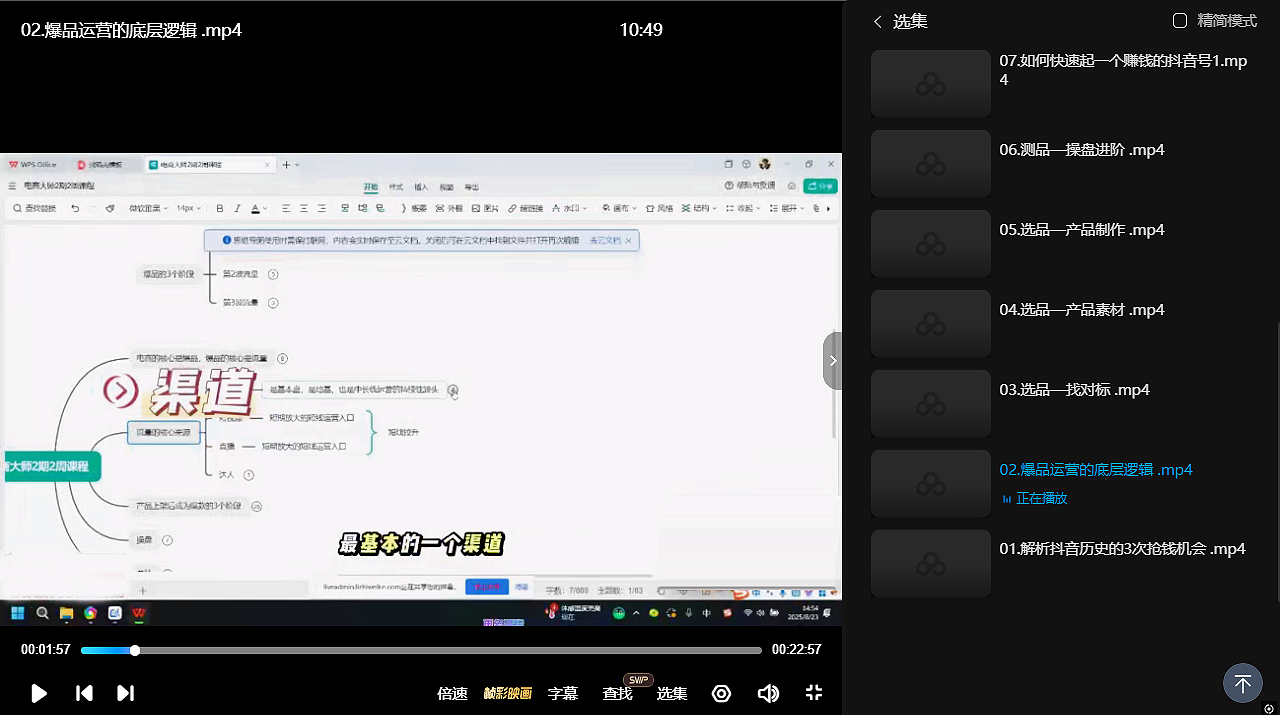Open thumbnail of 01.解析抖音历史的3次抢钱机会
The height and width of the screenshot is (715, 1280).
[930, 564]
